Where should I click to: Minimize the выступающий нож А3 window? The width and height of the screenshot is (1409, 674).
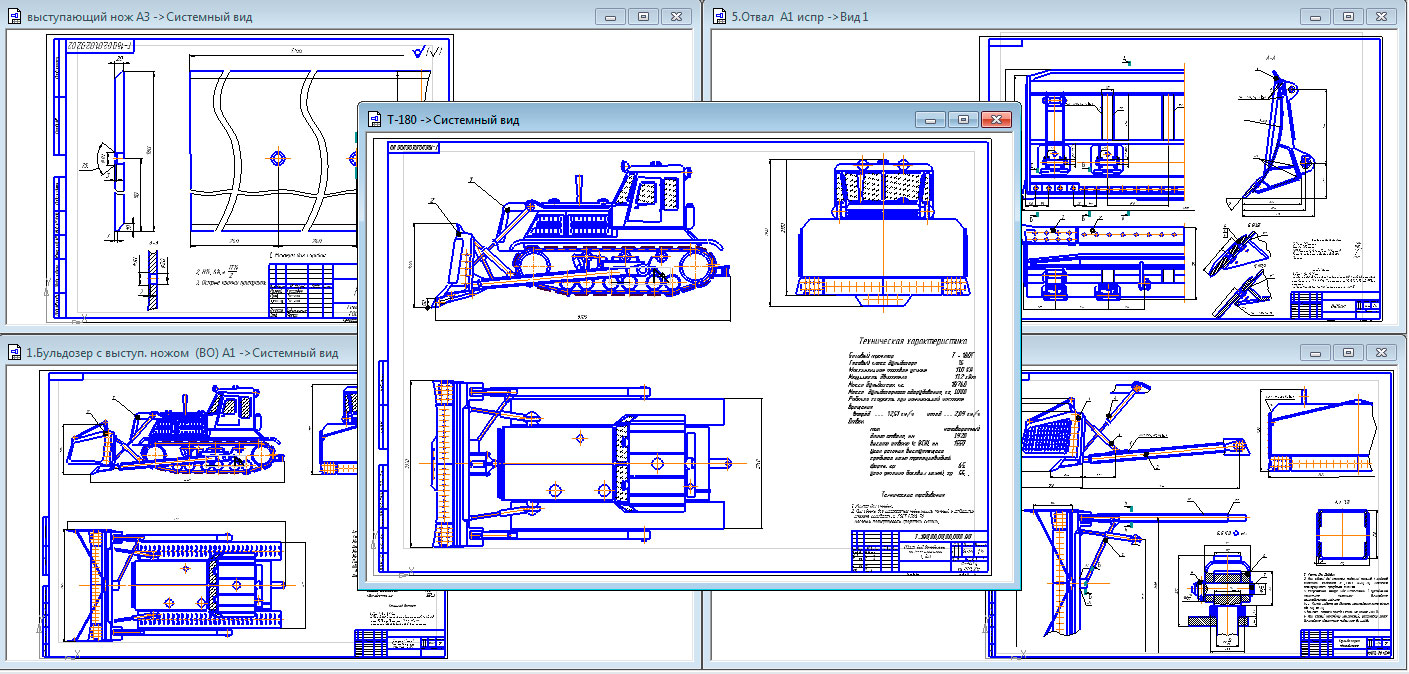click(x=610, y=17)
